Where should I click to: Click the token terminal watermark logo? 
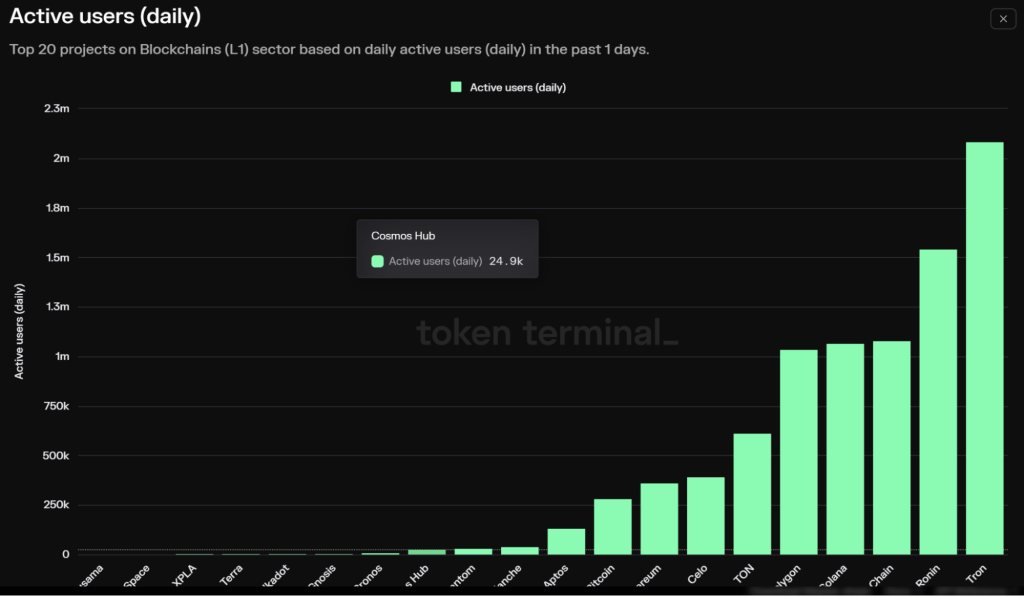tap(547, 333)
